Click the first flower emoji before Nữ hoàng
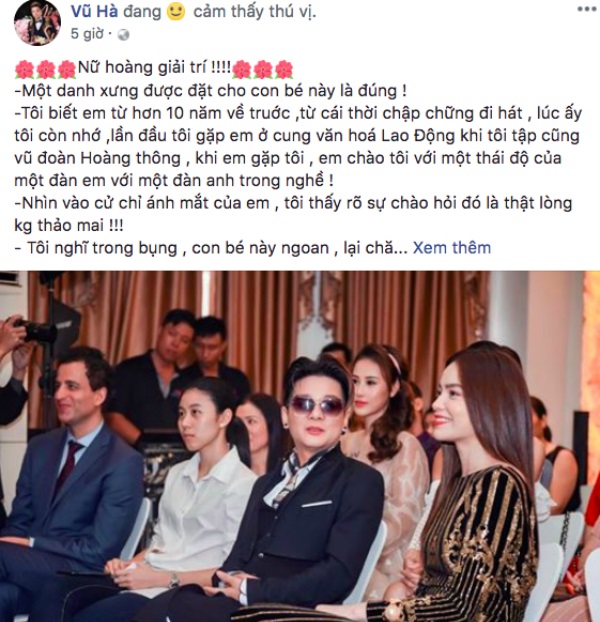 pyautogui.click(x=24, y=69)
